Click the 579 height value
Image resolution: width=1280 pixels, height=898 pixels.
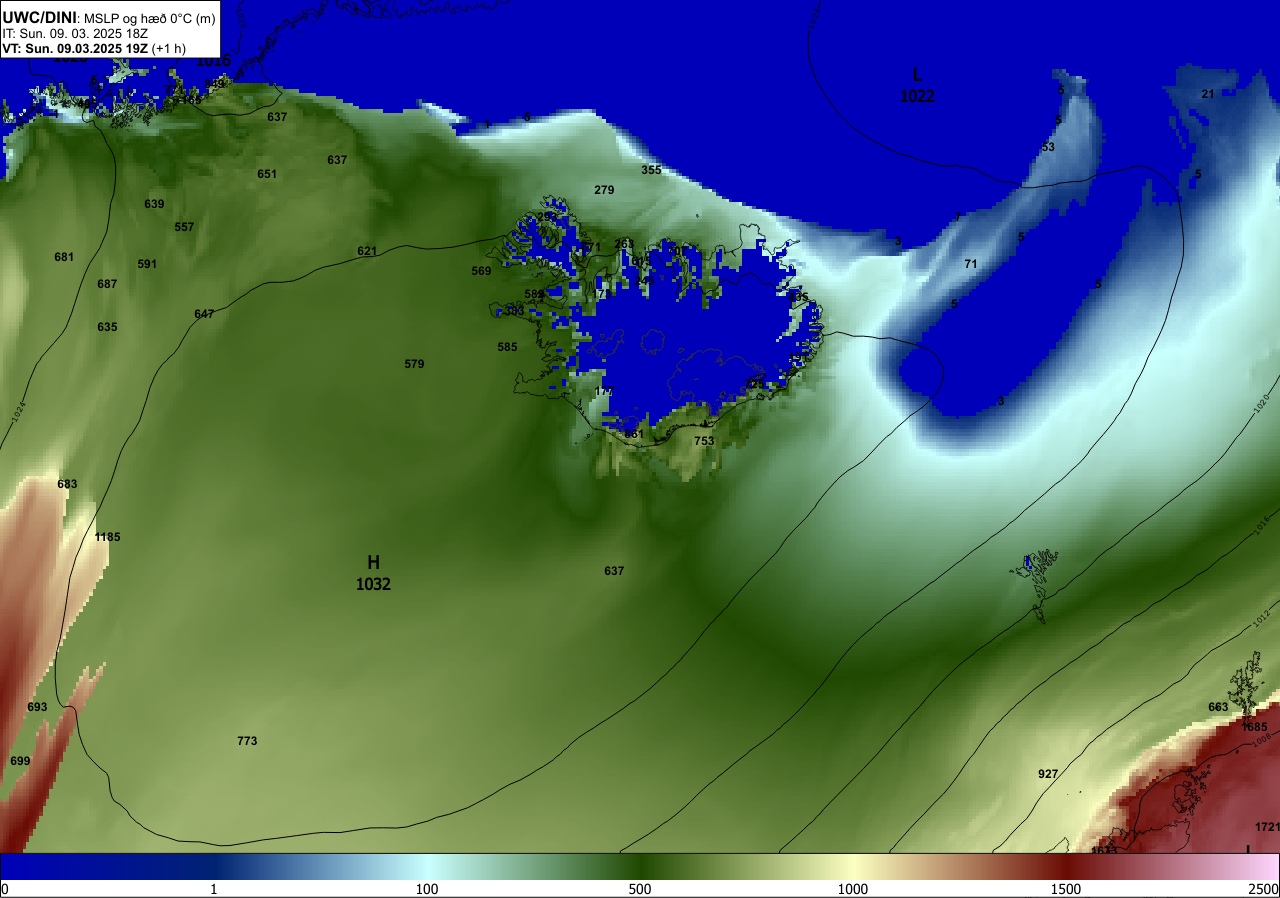click(414, 364)
